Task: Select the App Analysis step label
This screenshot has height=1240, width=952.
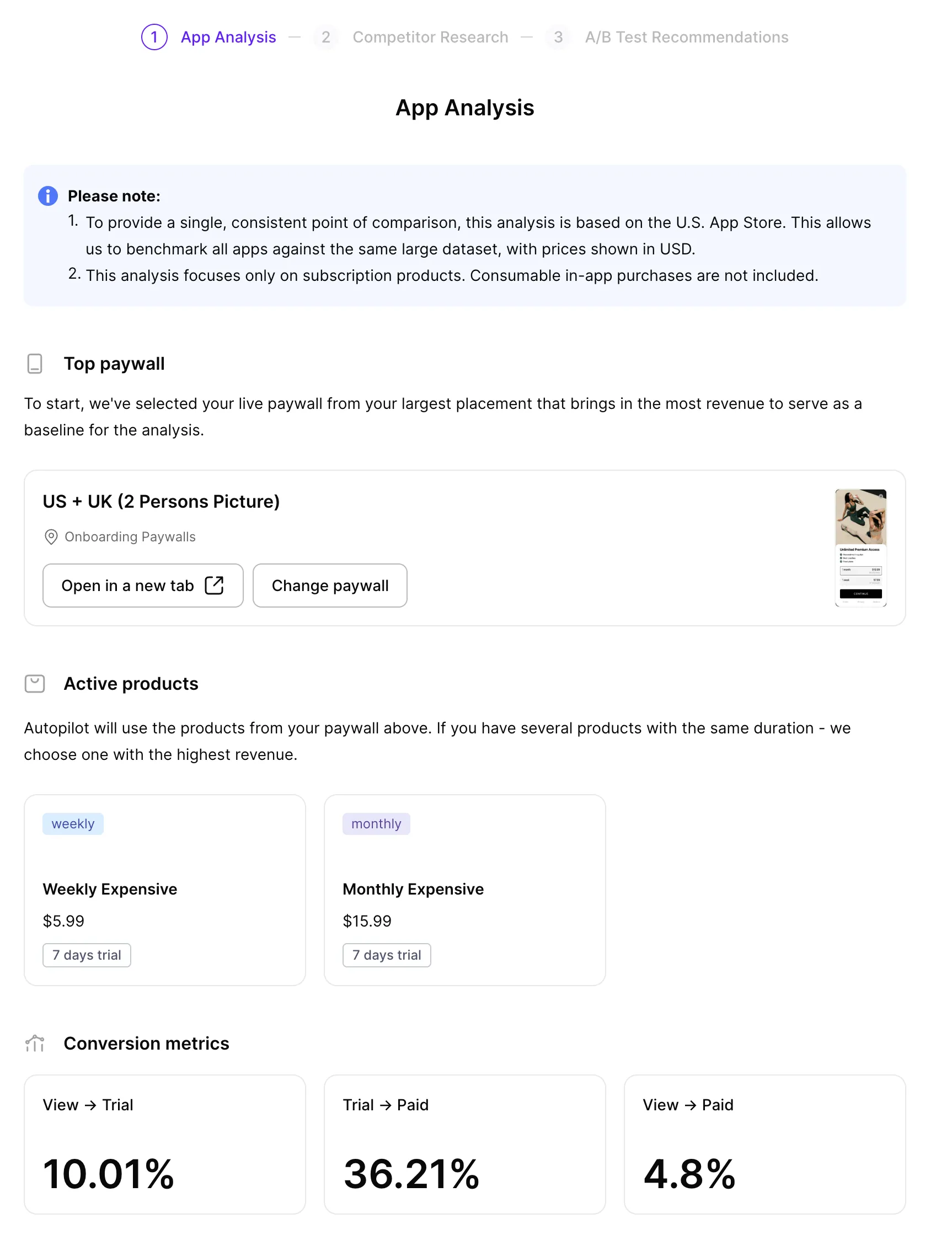Action: coord(228,38)
